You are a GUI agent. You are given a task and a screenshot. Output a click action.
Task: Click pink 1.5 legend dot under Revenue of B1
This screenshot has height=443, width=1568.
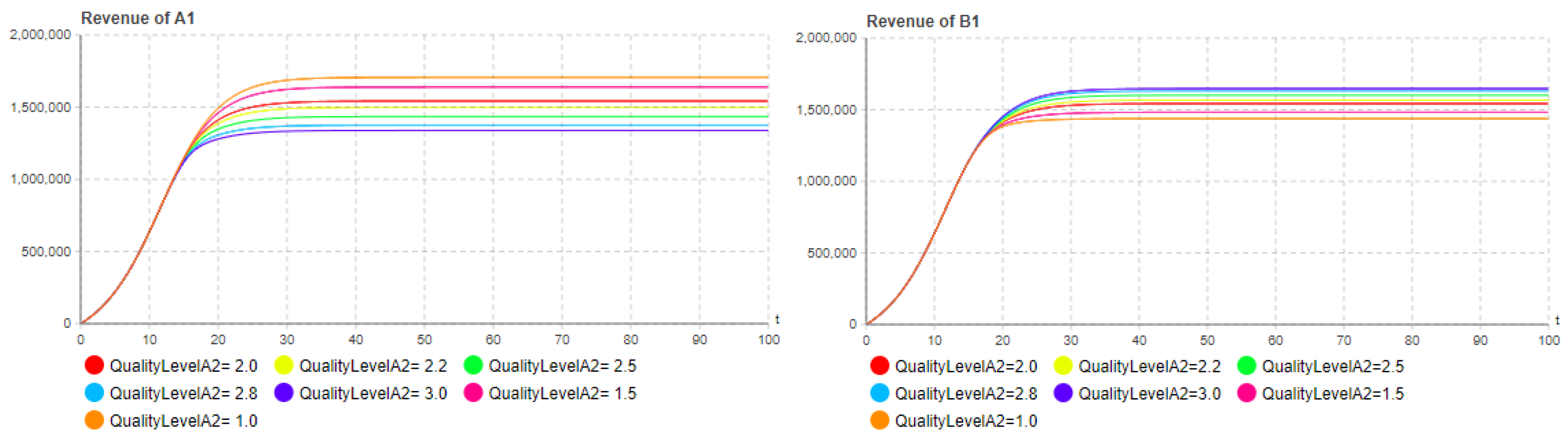pos(1246,393)
